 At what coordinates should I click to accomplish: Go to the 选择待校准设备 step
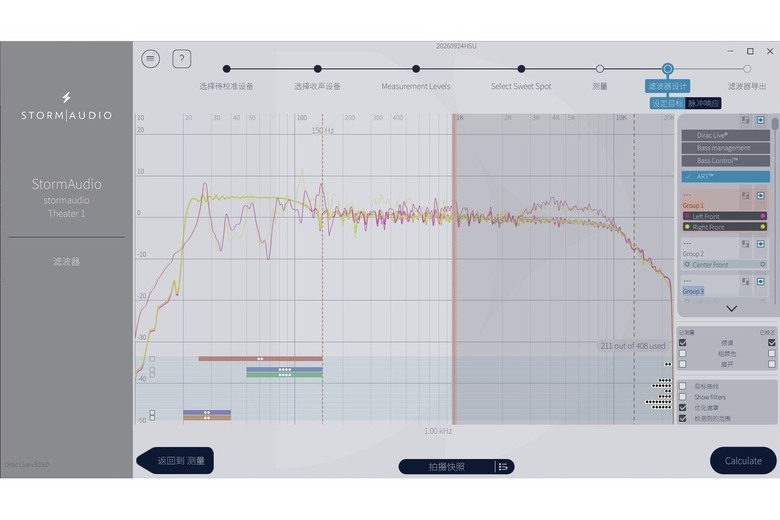click(226, 69)
